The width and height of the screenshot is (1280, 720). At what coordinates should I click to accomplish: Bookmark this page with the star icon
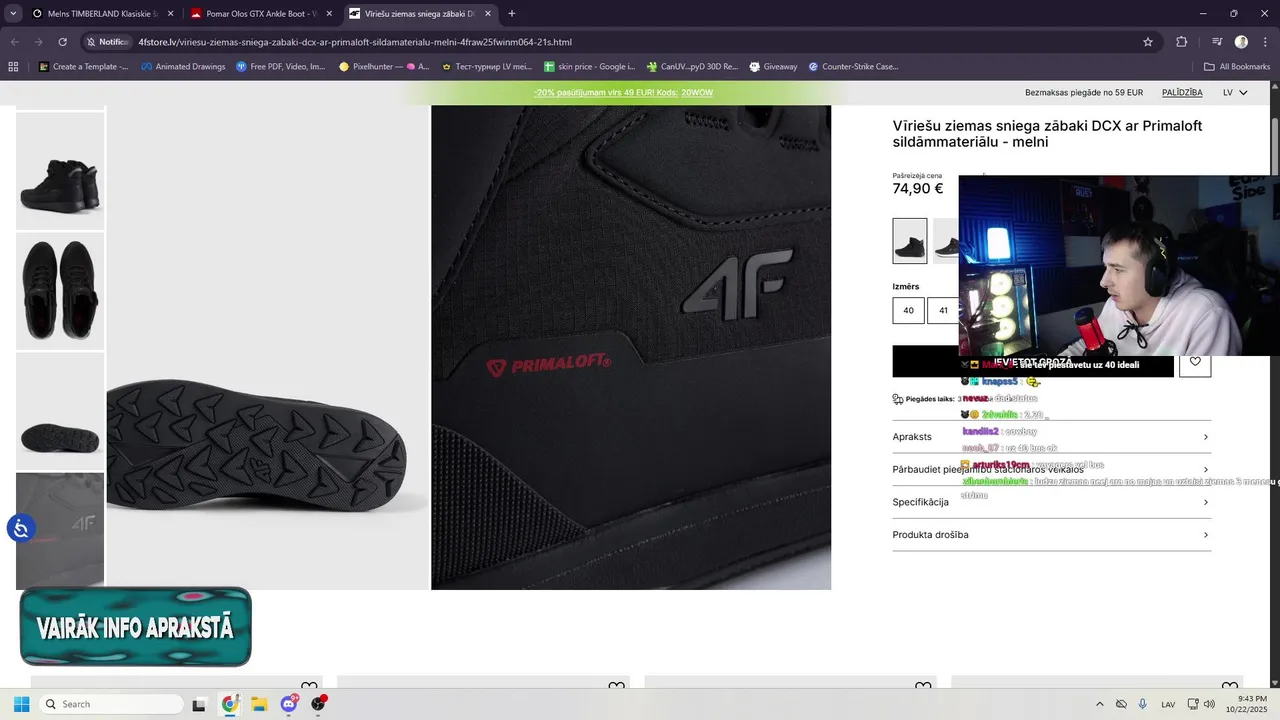(1148, 42)
